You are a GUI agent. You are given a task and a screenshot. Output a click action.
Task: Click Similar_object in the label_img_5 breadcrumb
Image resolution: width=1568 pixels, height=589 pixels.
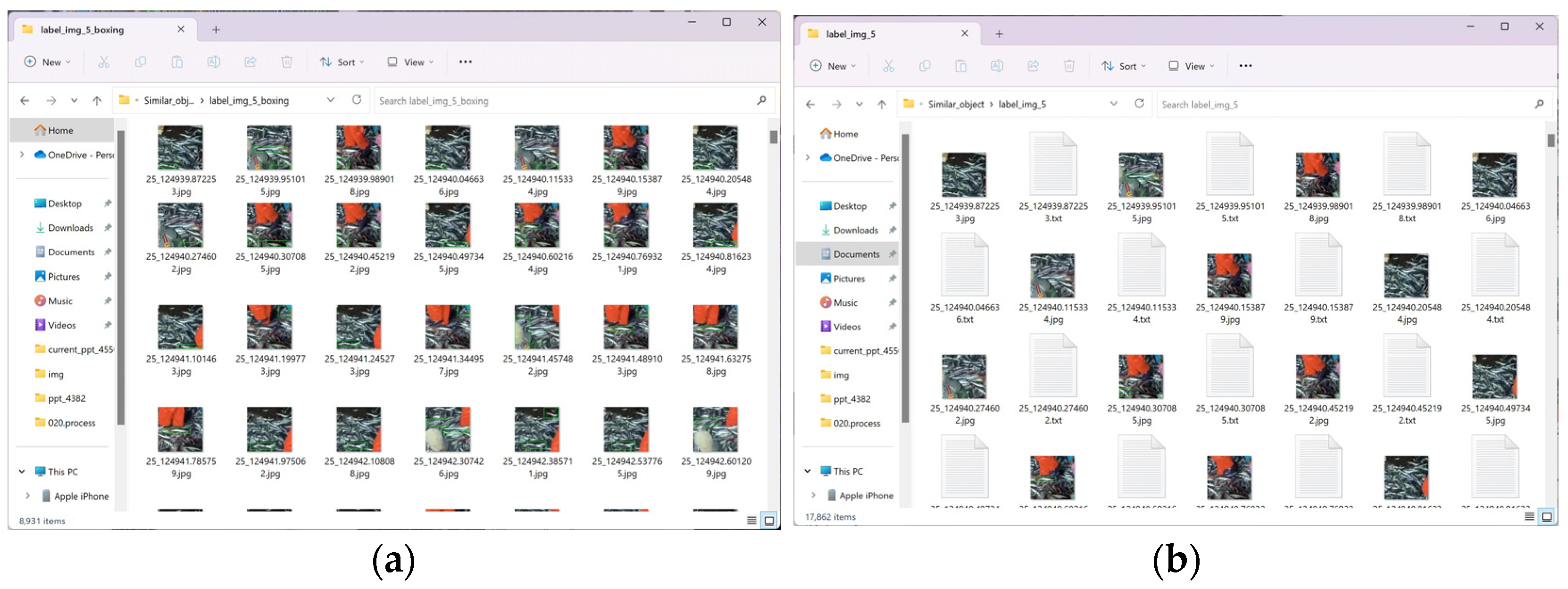[956, 104]
